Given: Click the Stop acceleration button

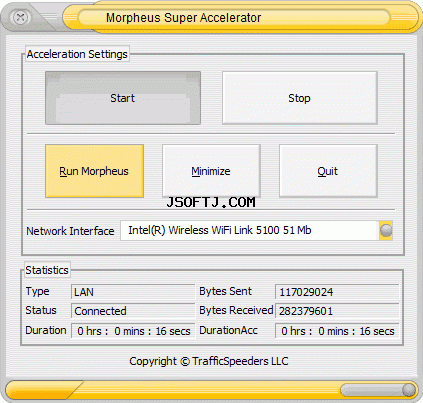Looking at the screenshot, I should pos(300,98).
